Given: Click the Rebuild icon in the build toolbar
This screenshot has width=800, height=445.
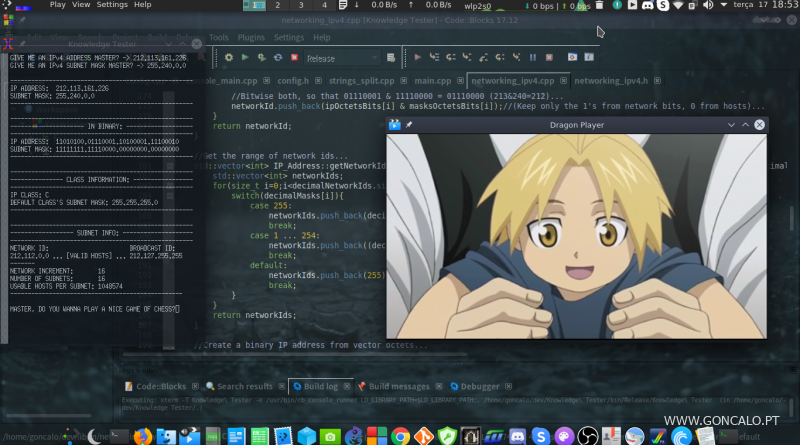Looking at the screenshot, I should 278,58.
